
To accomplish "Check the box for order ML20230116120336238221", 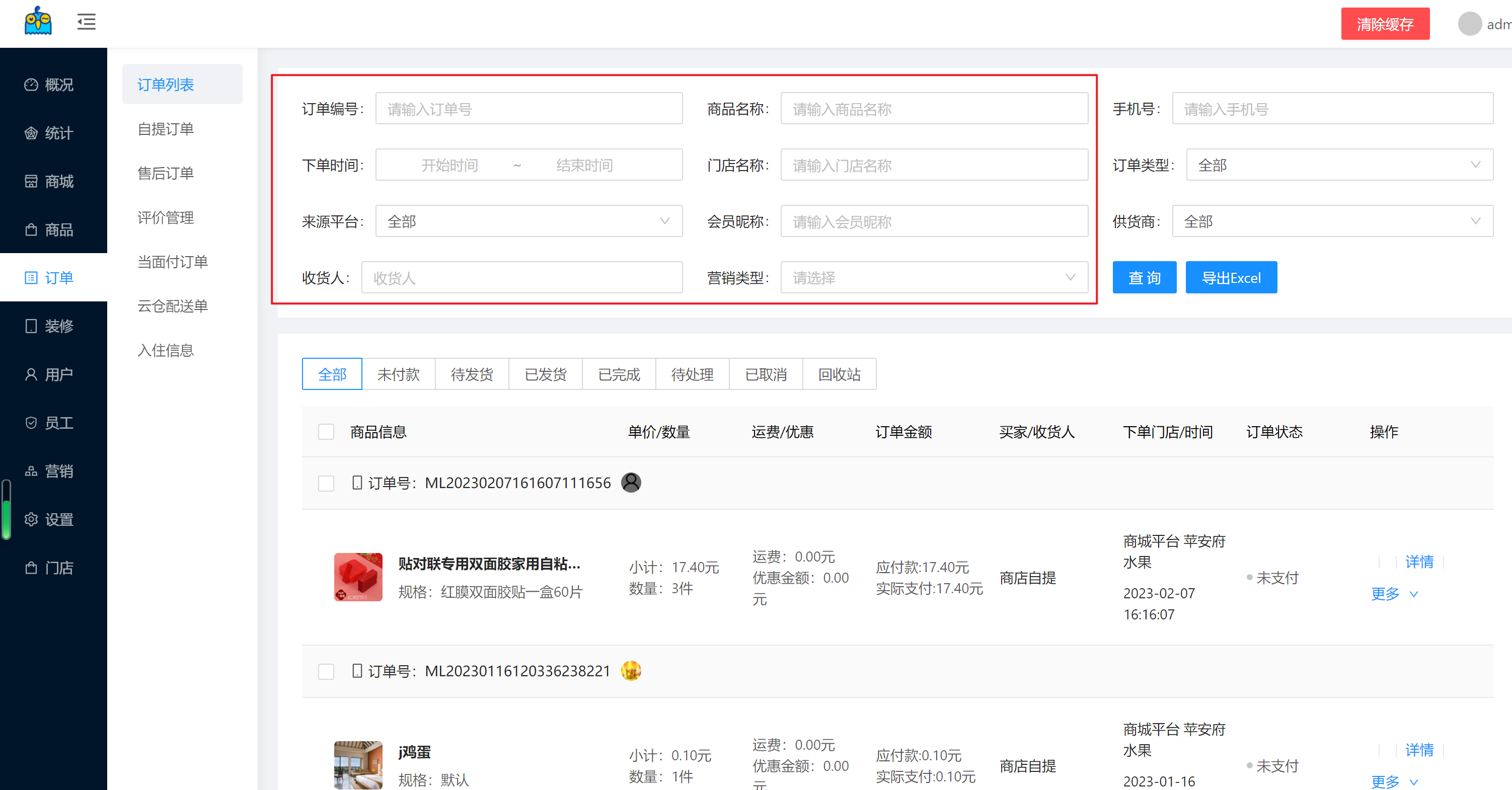I will tap(326, 671).
